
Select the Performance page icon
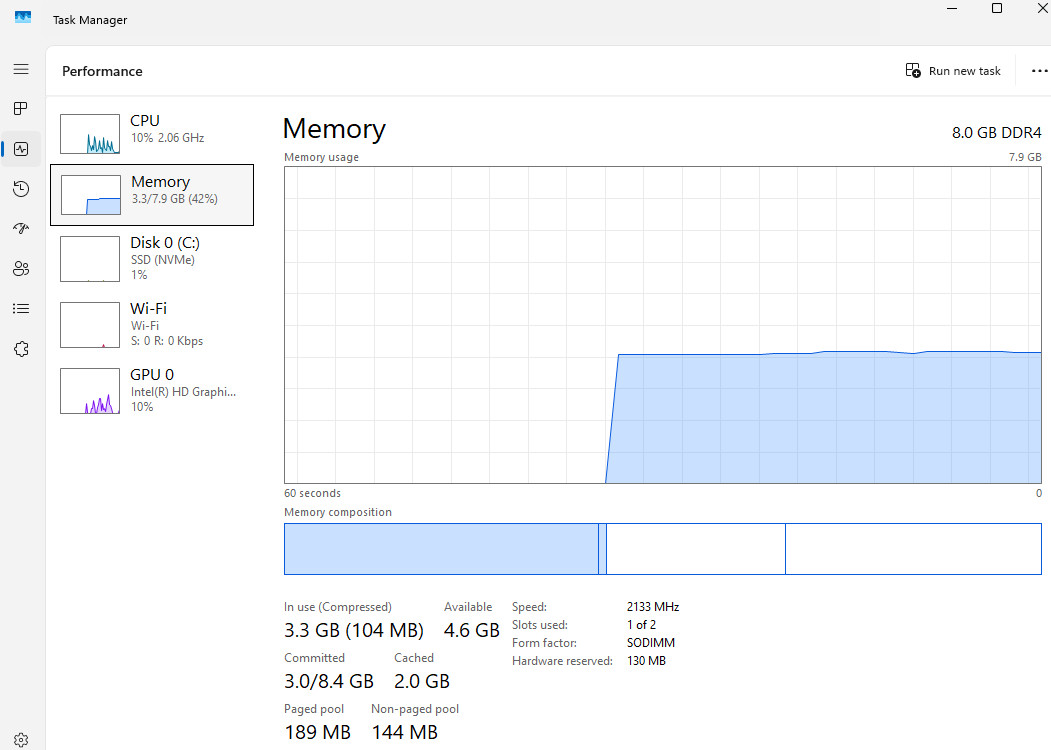click(x=21, y=149)
